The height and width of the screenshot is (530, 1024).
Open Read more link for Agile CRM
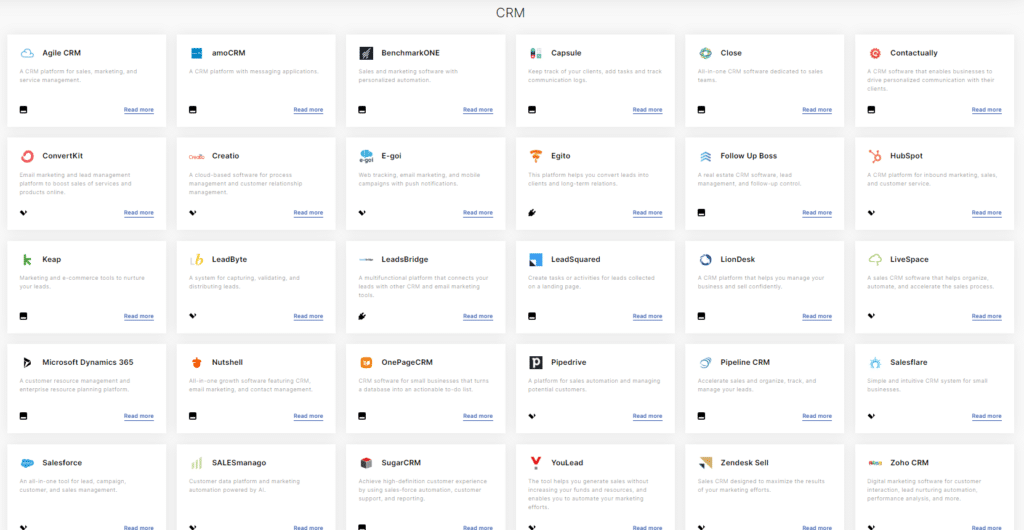(138, 110)
